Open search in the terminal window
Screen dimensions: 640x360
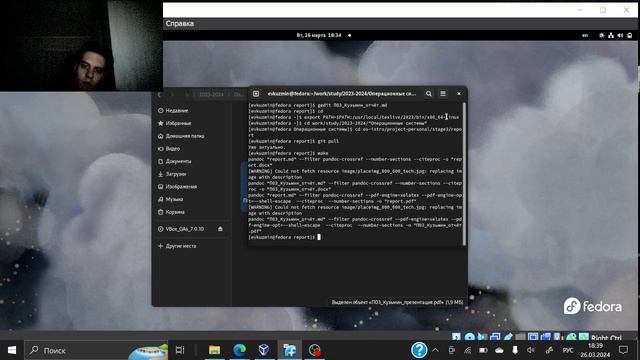click(x=429, y=93)
